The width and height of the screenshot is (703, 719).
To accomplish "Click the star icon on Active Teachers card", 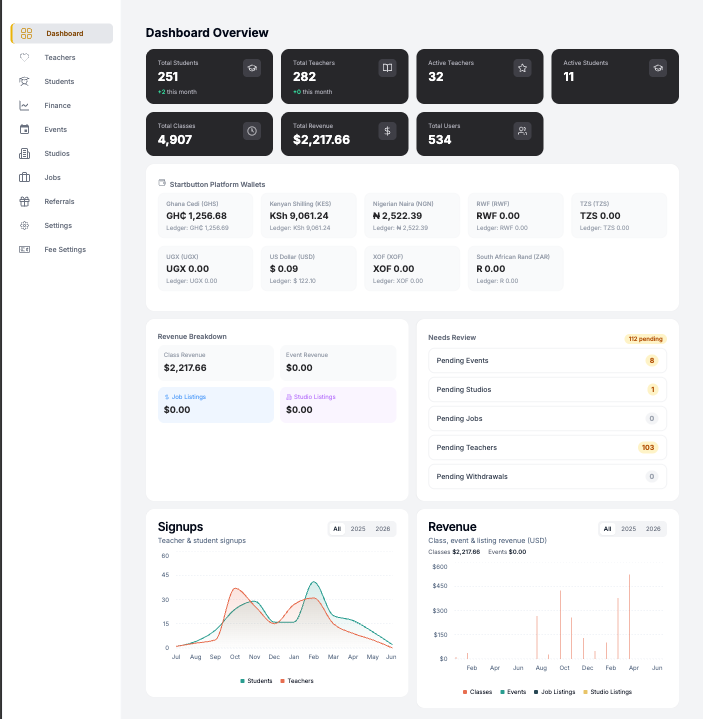I will click(522, 68).
